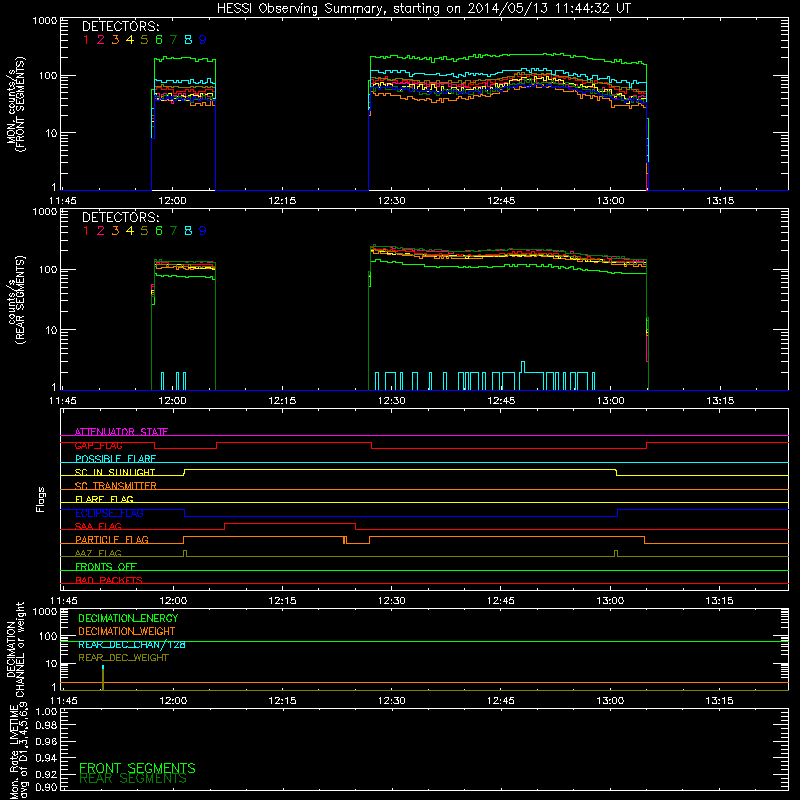This screenshot has height=800, width=800.
Task: Click the REAR SEGMENTS livetime legend label
Action: coord(133,779)
